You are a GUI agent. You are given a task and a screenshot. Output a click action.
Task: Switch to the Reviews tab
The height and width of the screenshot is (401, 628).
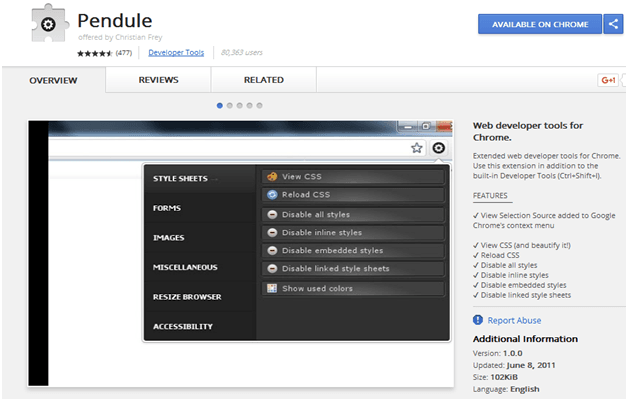pos(159,80)
